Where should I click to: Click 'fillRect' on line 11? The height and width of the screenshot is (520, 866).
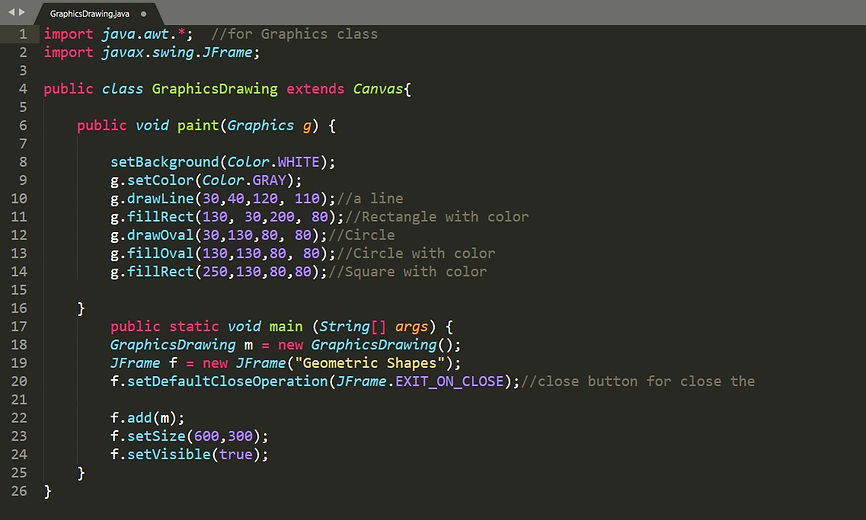click(x=160, y=217)
